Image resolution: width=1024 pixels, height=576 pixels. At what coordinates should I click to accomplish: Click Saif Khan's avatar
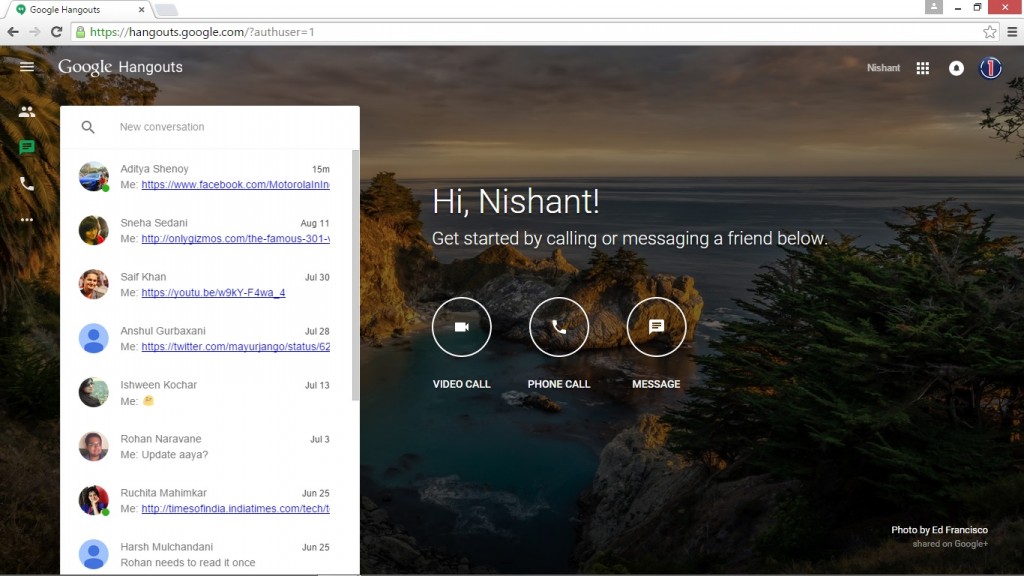(x=93, y=285)
